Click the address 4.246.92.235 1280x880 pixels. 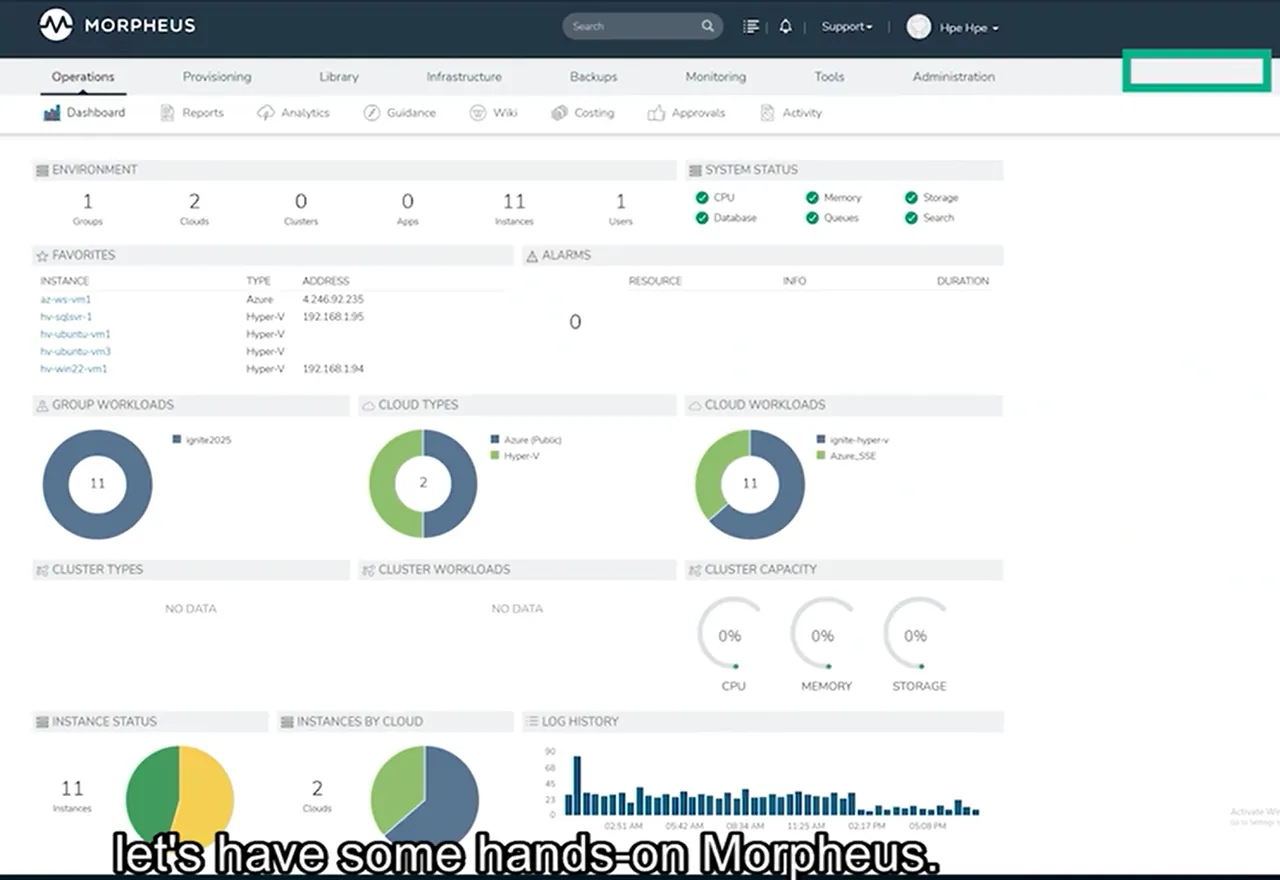coord(333,299)
